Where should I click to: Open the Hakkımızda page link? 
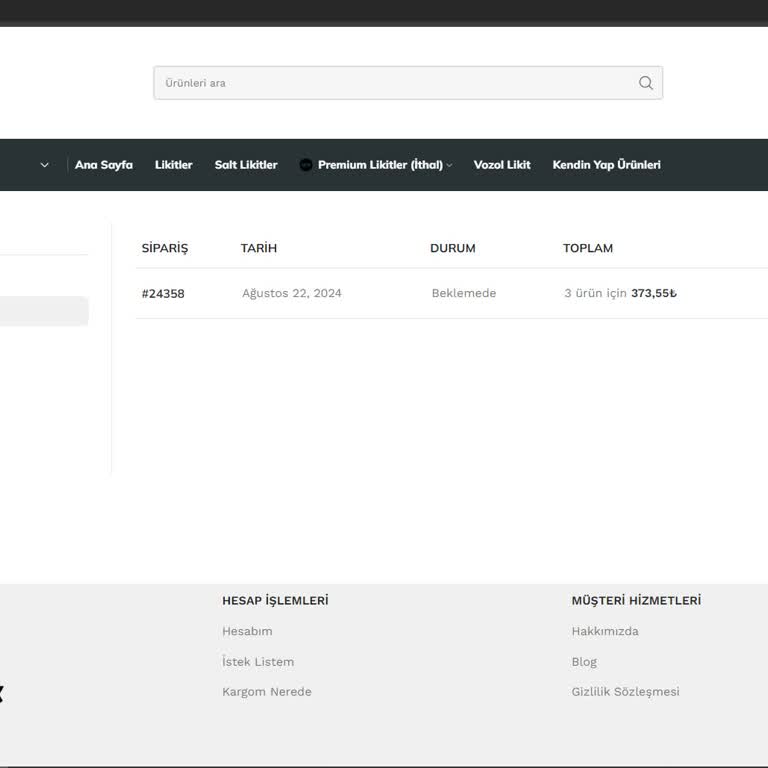click(604, 631)
